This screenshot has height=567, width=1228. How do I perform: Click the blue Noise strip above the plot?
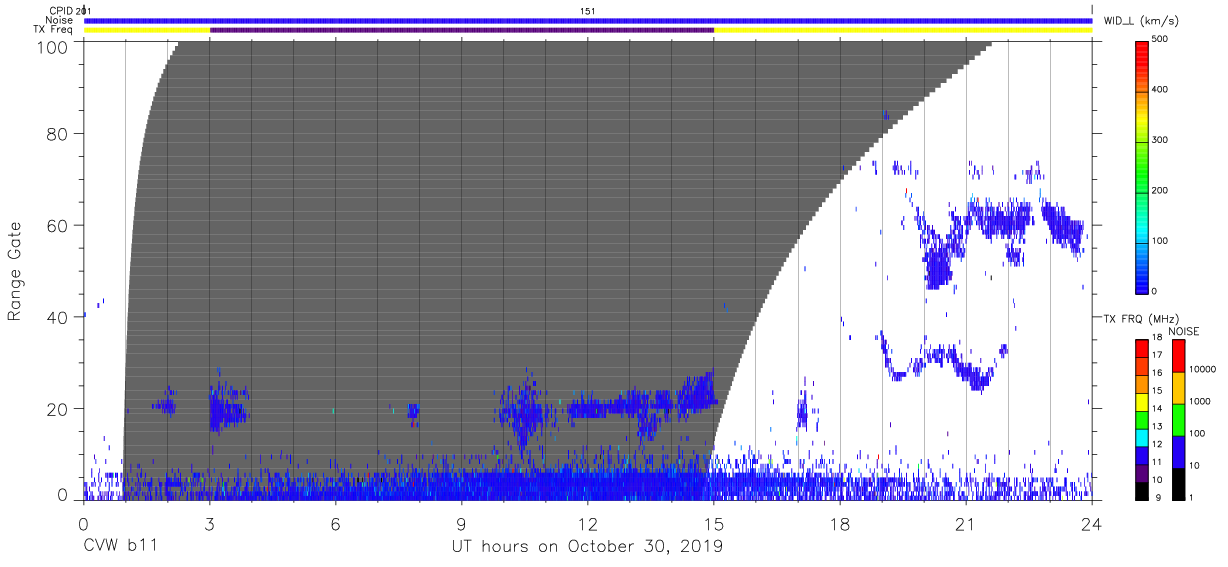(x=588, y=20)
